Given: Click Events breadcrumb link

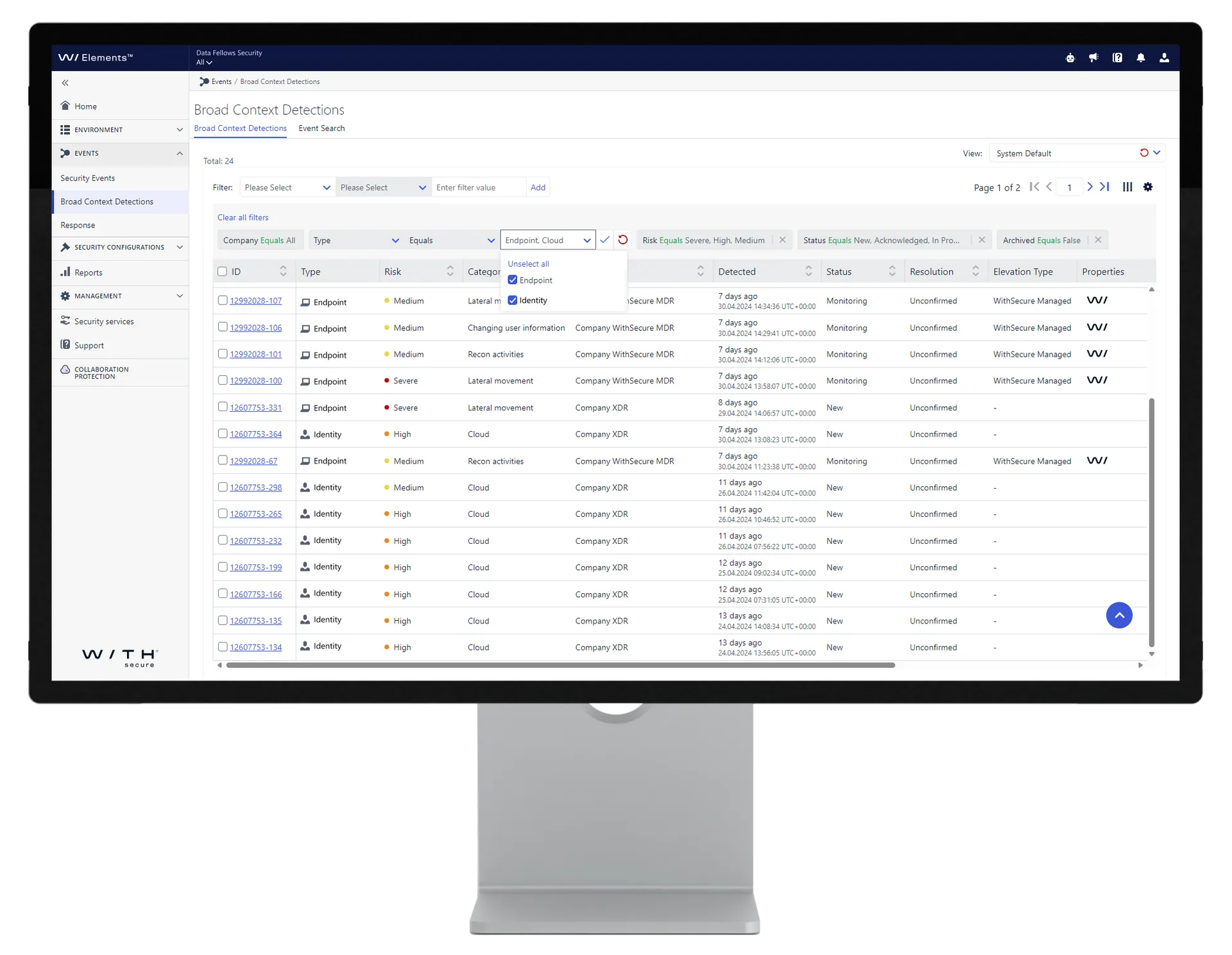Looking at the screenshot, I should coord(221,81).
